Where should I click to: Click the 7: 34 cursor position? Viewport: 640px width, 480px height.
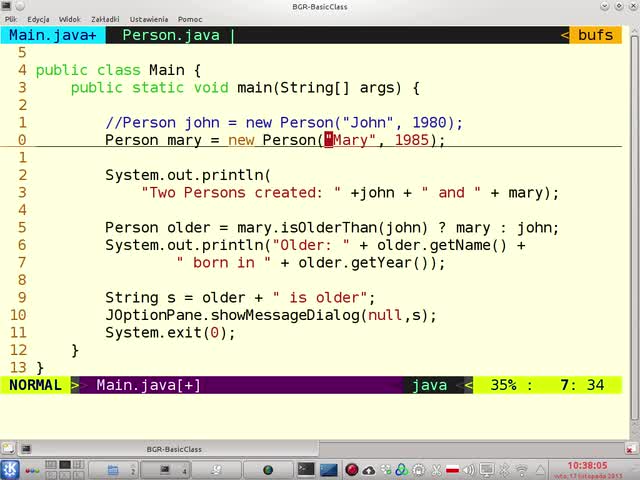coord(582,385)
